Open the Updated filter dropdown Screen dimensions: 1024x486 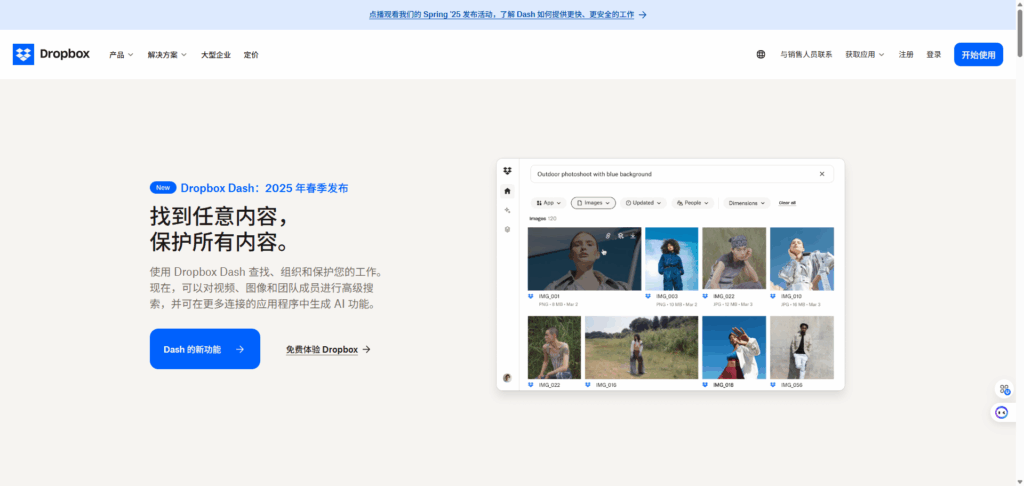tap(643, 203)
